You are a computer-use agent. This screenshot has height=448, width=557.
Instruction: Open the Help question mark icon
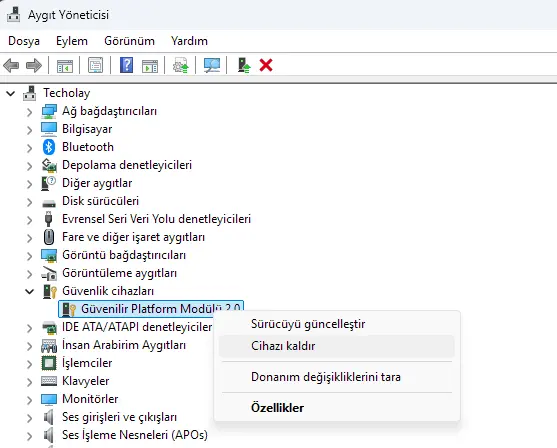click(x=126, y=65)
